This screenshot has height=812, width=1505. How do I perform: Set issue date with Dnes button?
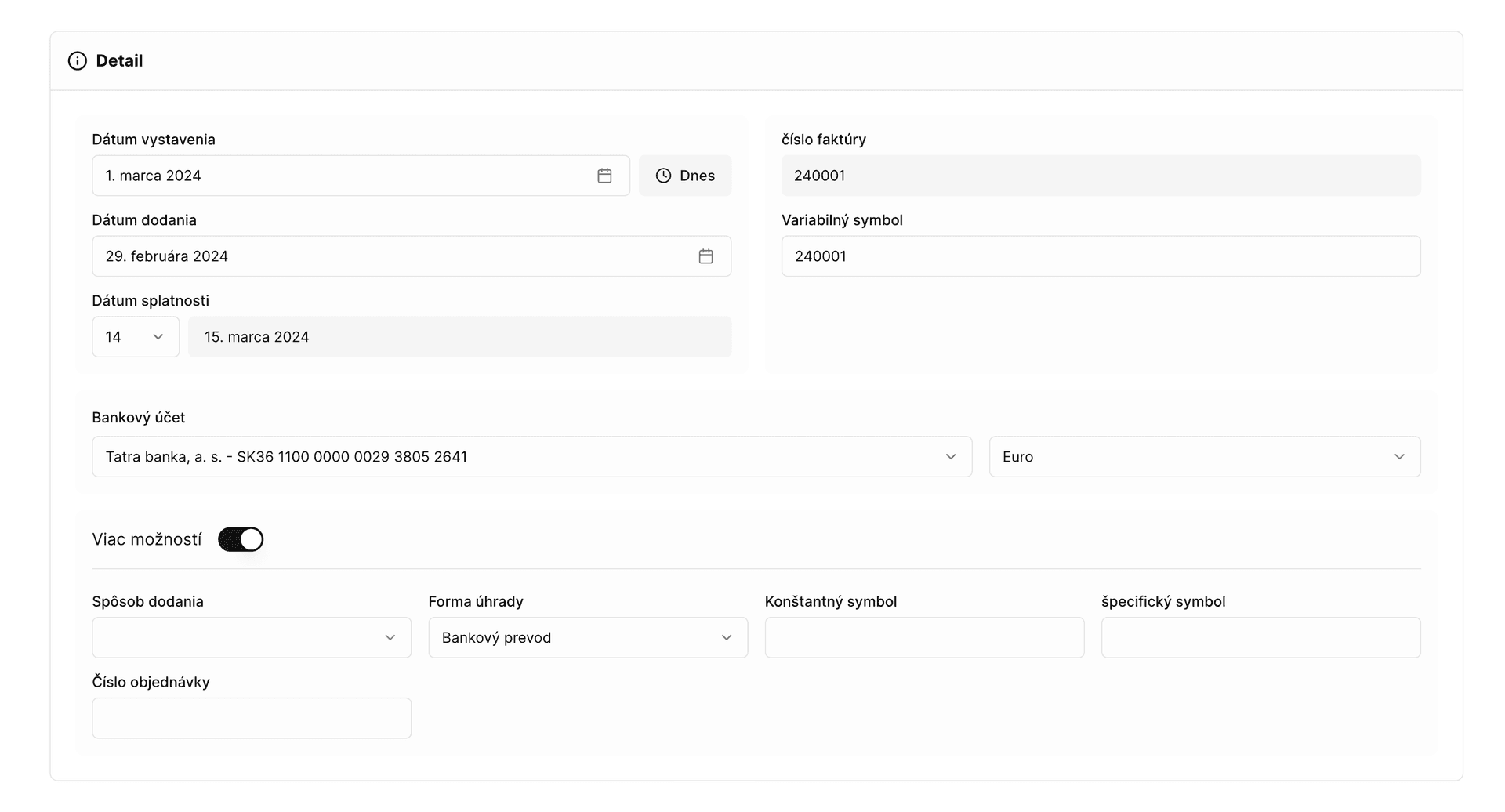tap(685, 176)
